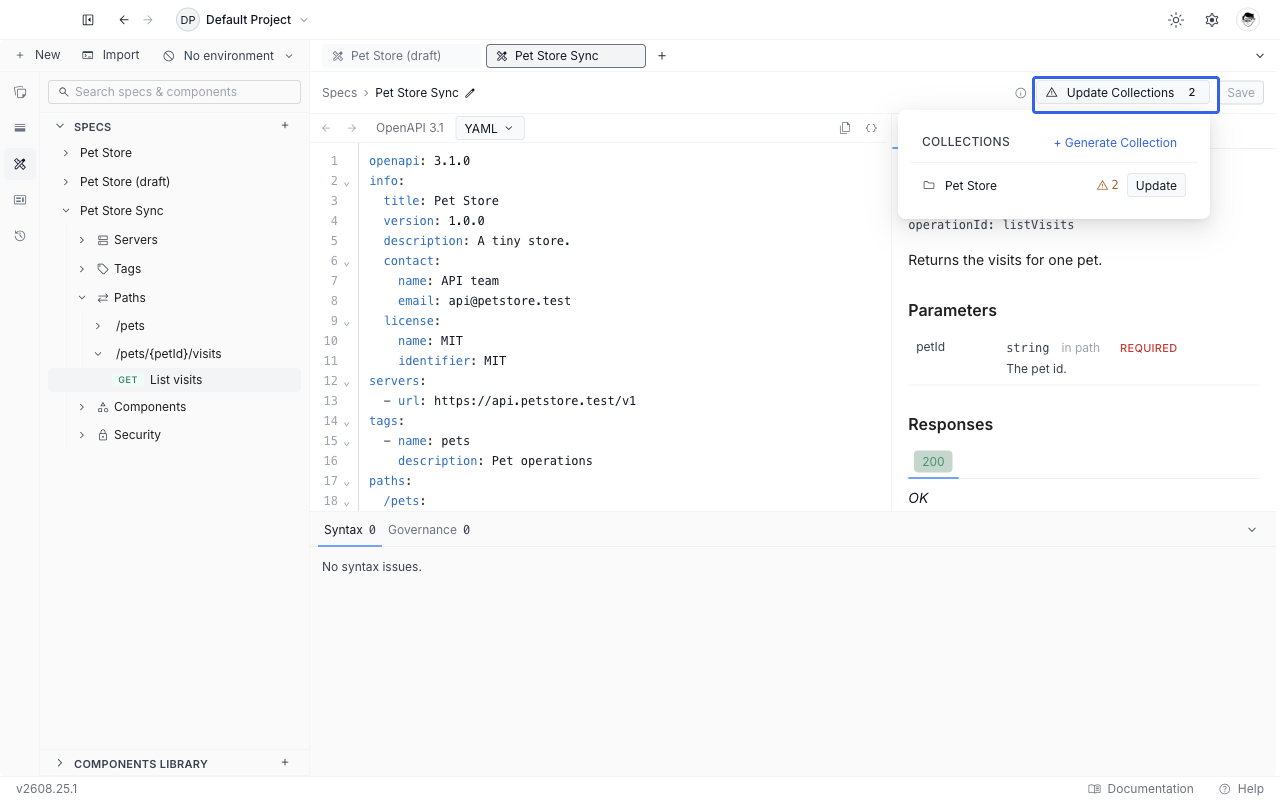The height and width of the screenshot is (800, 1280).
Task: Click the Generate Collection link
Action: (x=1115, y=143)
